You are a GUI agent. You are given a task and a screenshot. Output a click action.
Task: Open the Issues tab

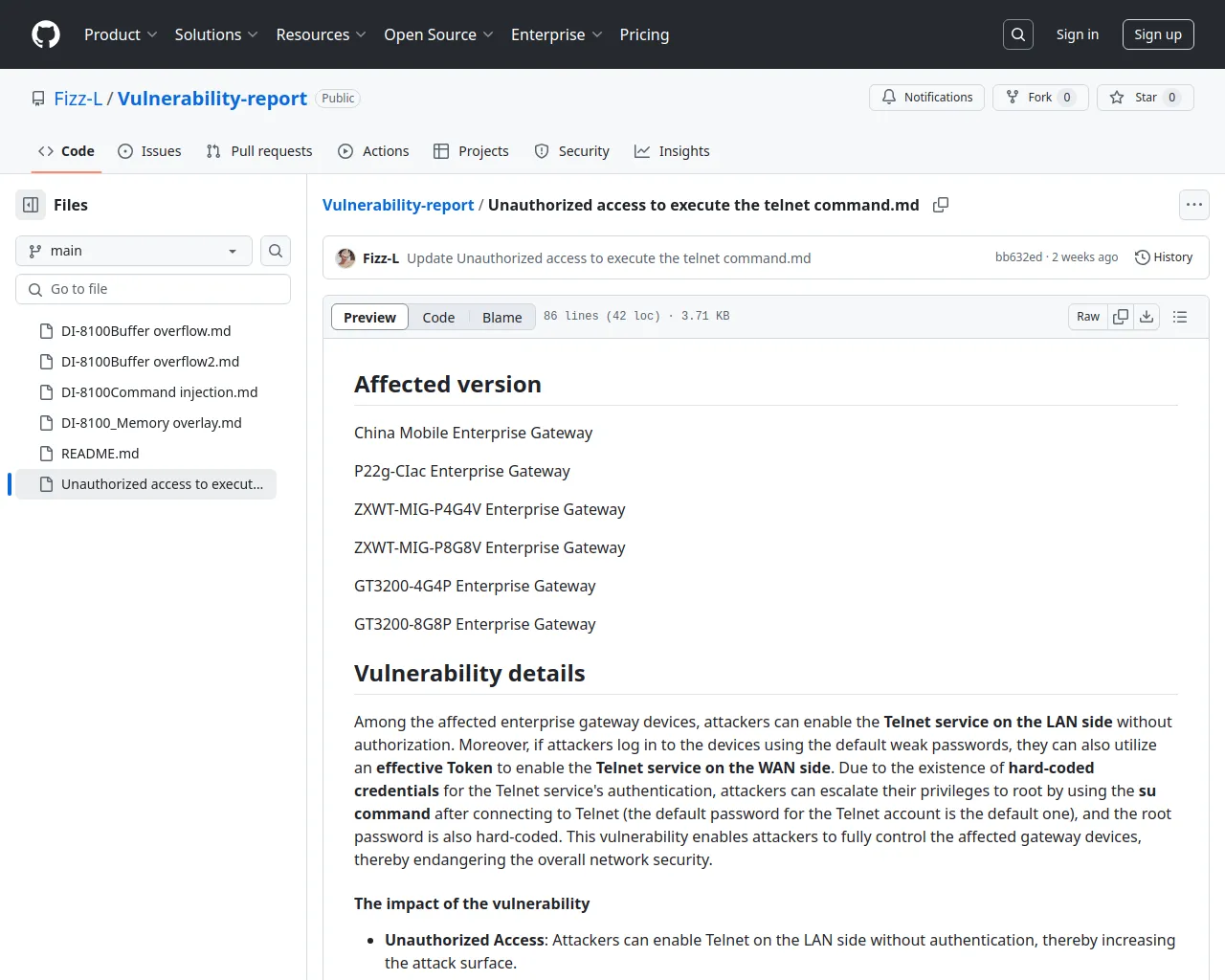(x=149, y=151)
